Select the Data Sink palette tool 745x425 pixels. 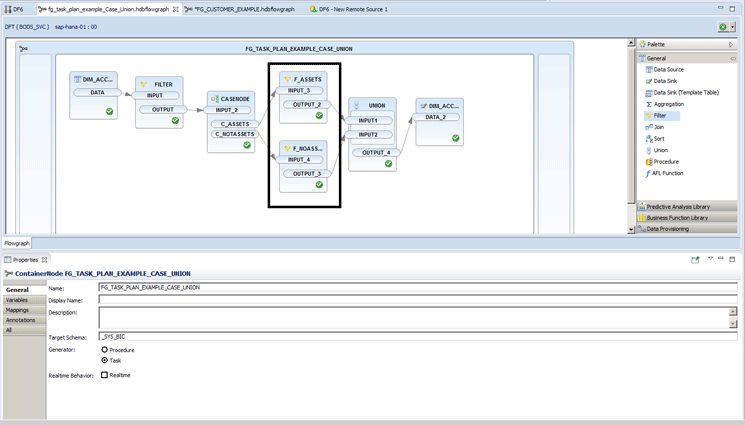pyautogui.click(x=666, y=81)
